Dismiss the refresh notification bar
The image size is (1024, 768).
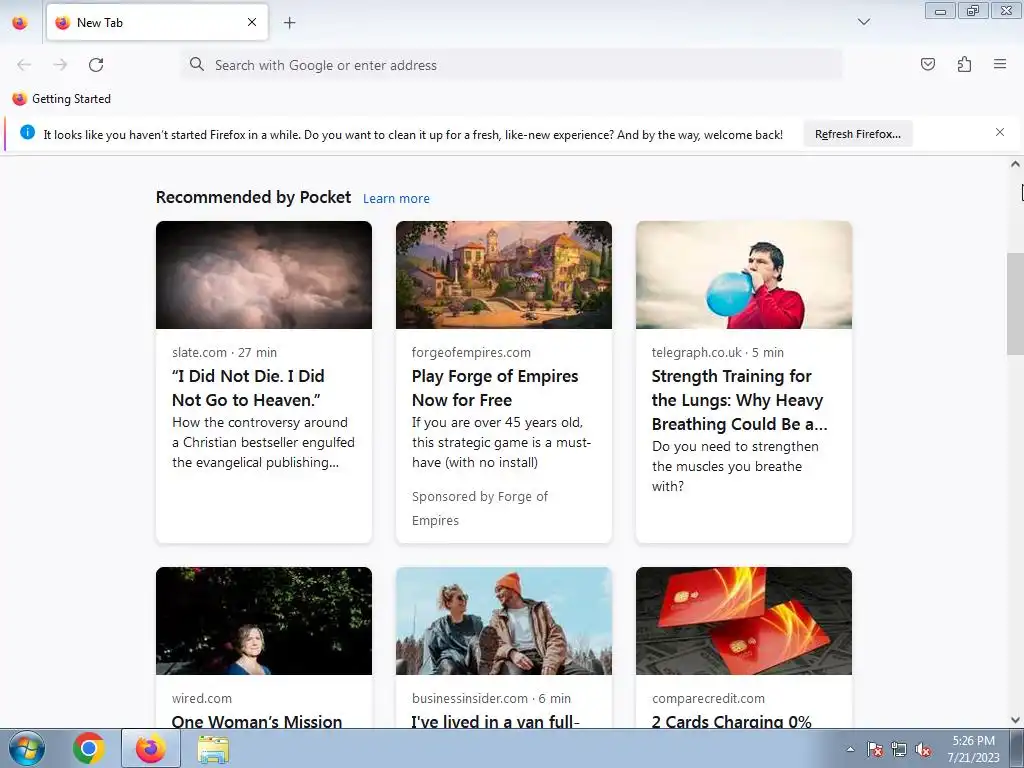[1000, 133]
